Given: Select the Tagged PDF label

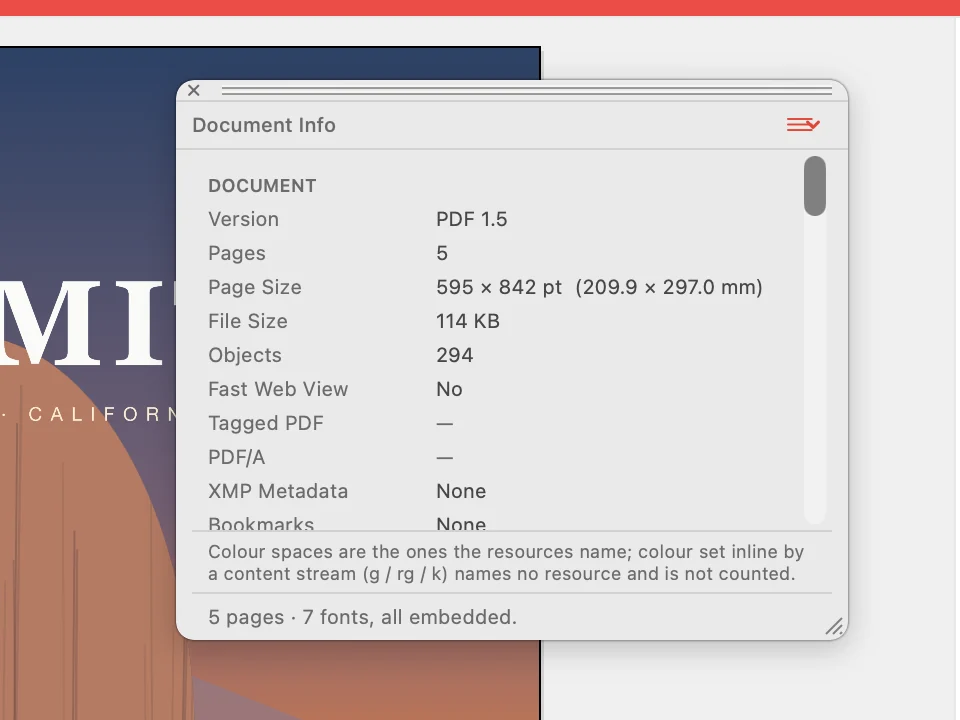Looking at the screenshot, I should point(266,423).
